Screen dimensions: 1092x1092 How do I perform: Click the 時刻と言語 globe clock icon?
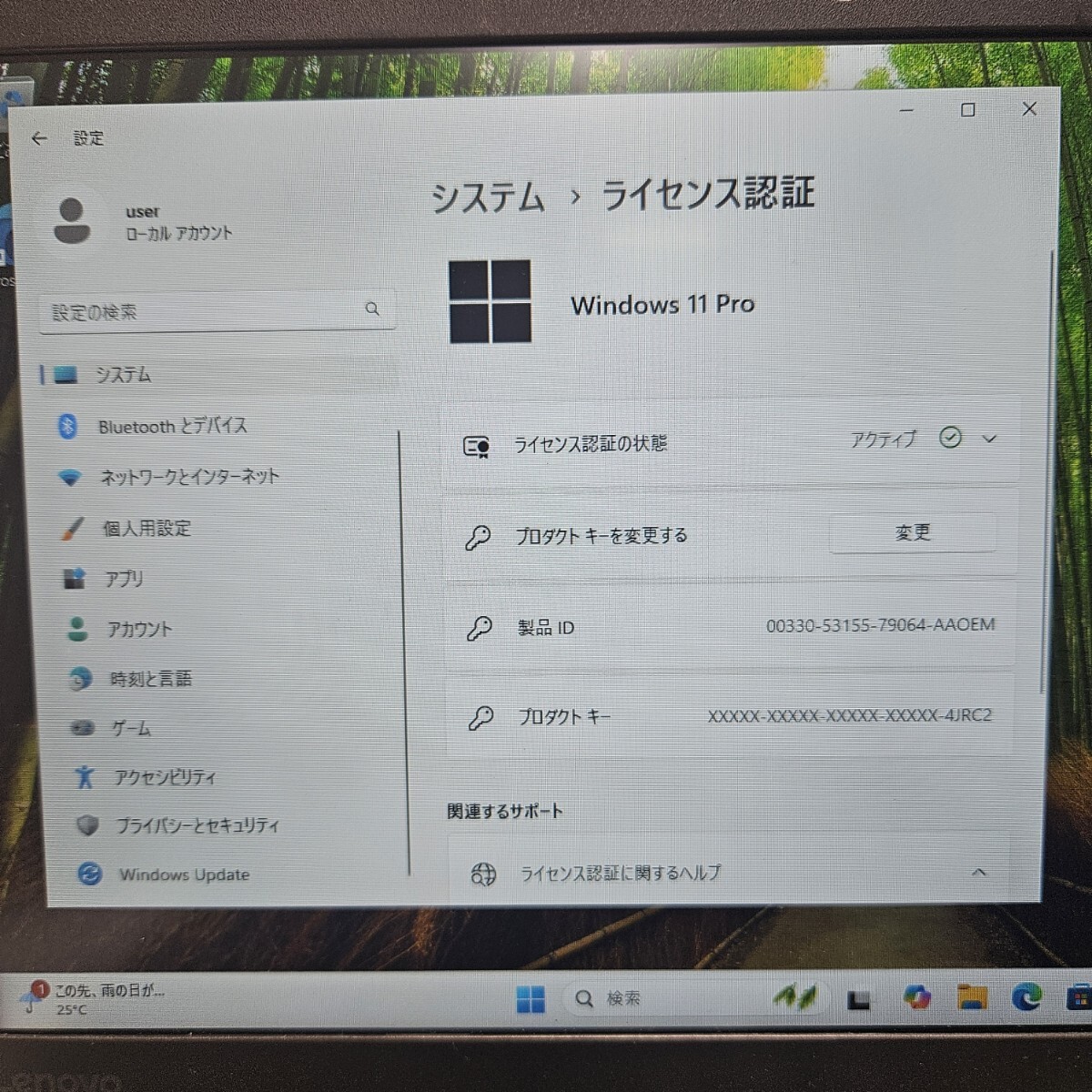coord(81,679)
